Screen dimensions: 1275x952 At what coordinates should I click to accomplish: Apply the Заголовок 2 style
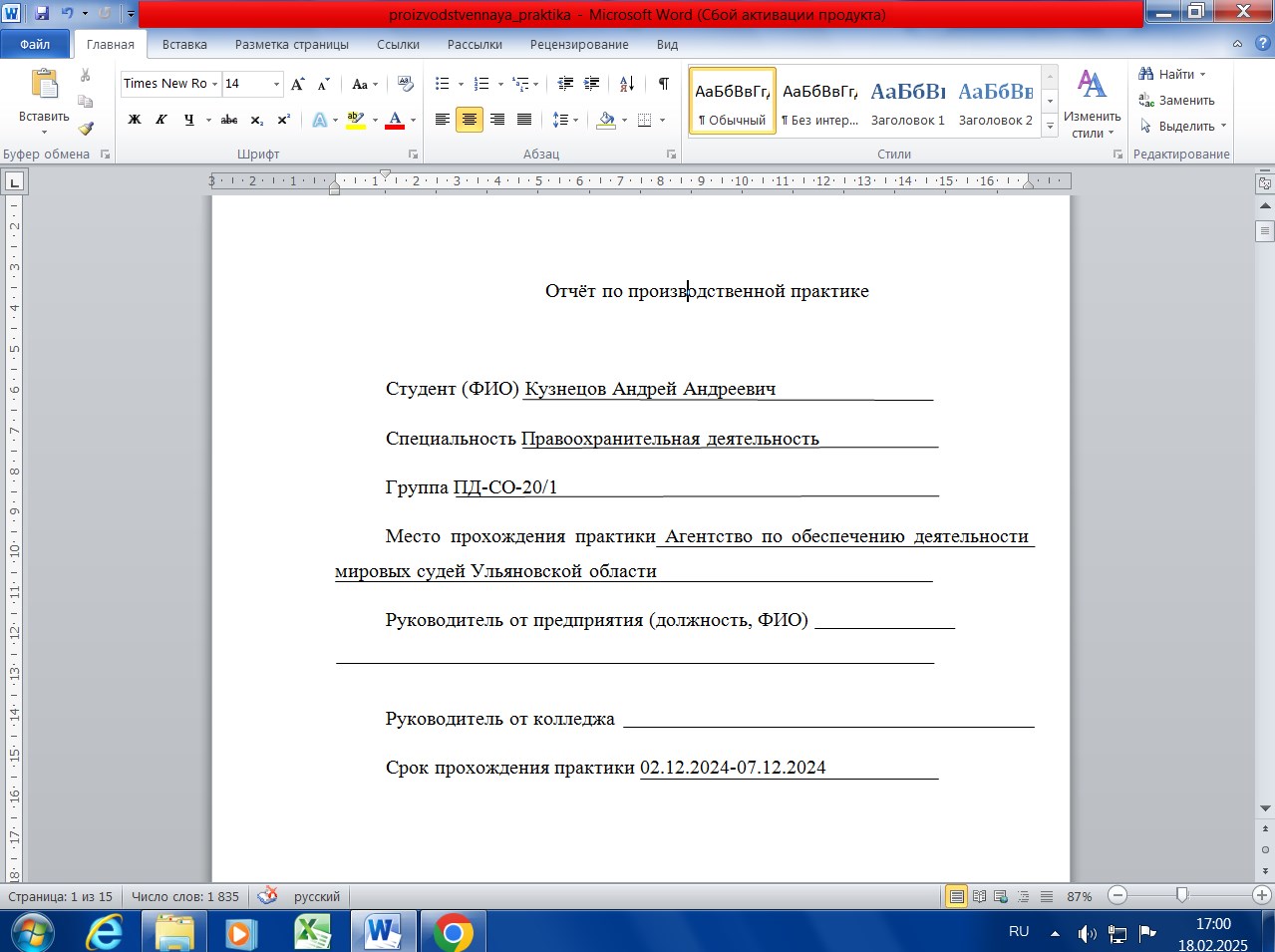pos(995,102)
